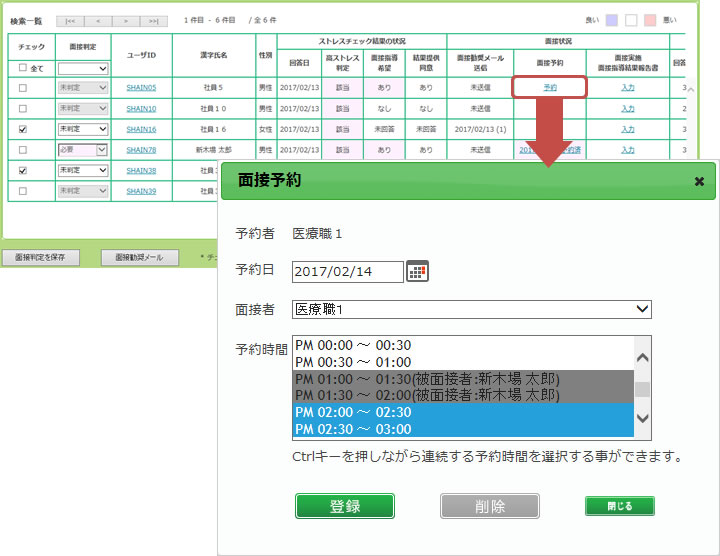Open the calendar picker next to 予約日
The height and width of the screenshot is (556, 720).
(417, 271)
